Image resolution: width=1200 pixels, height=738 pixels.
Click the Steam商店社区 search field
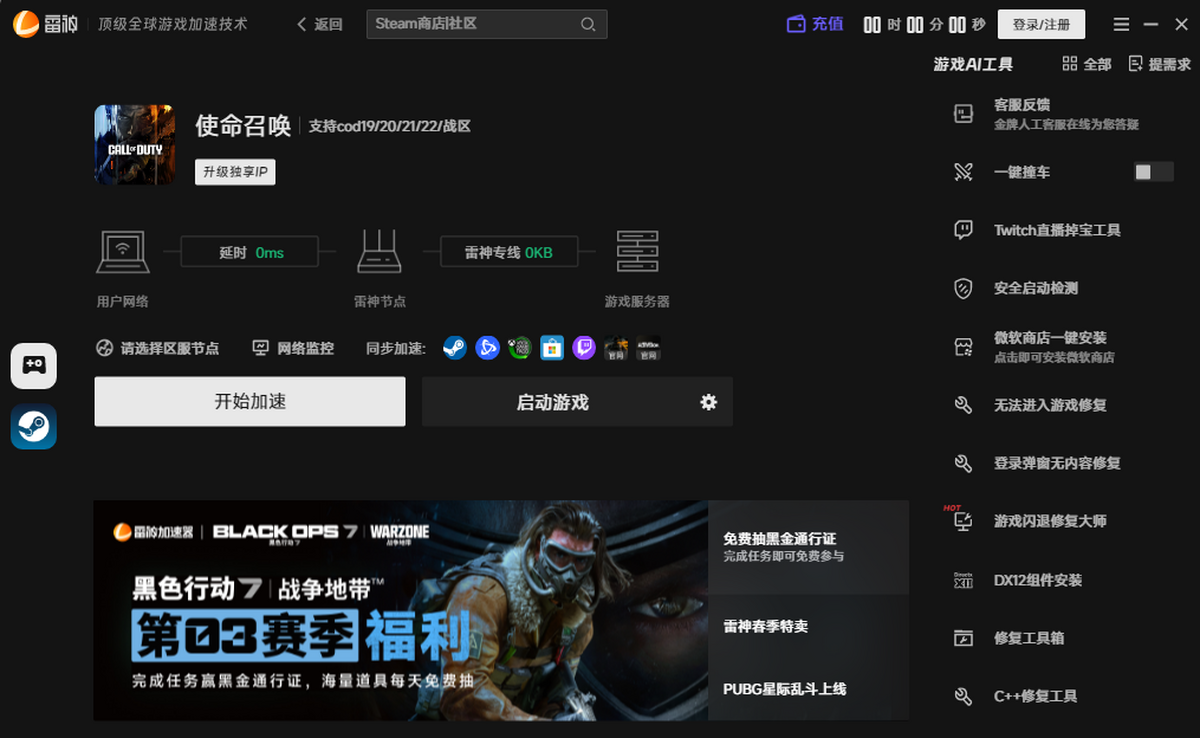coord(474,24)
